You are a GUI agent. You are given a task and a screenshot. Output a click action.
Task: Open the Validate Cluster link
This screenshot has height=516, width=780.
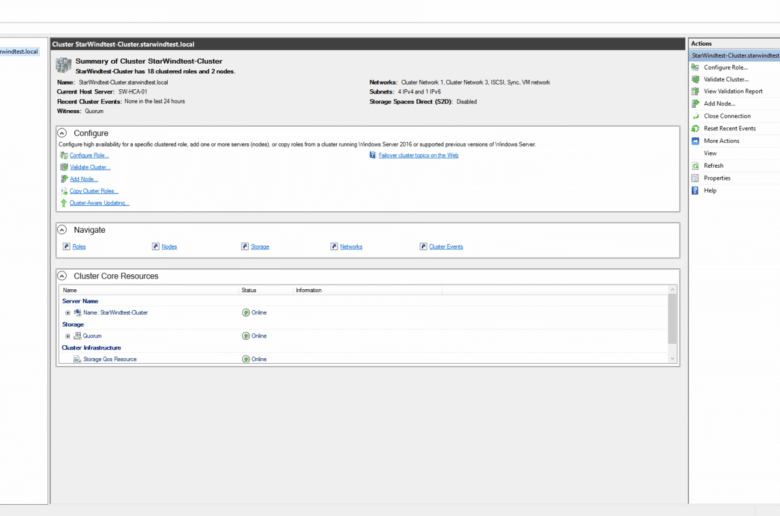click(90, 167)
